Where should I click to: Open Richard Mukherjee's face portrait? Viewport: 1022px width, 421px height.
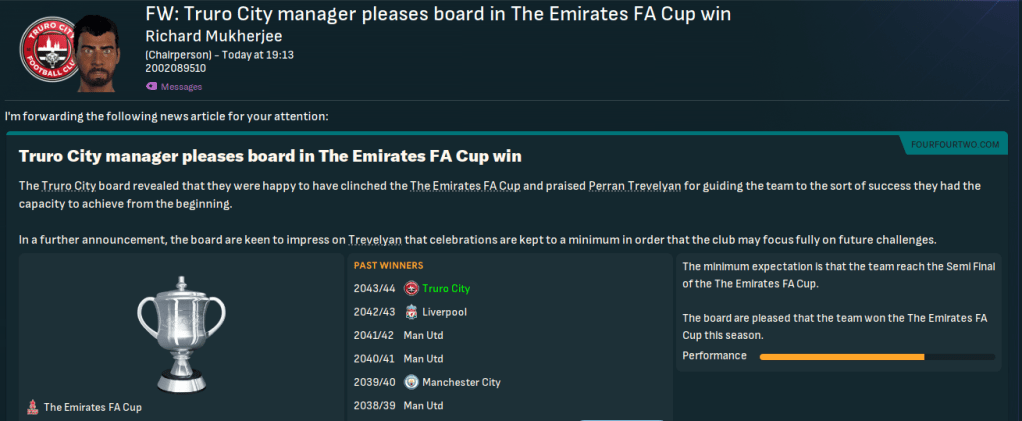tap(111, 51)
